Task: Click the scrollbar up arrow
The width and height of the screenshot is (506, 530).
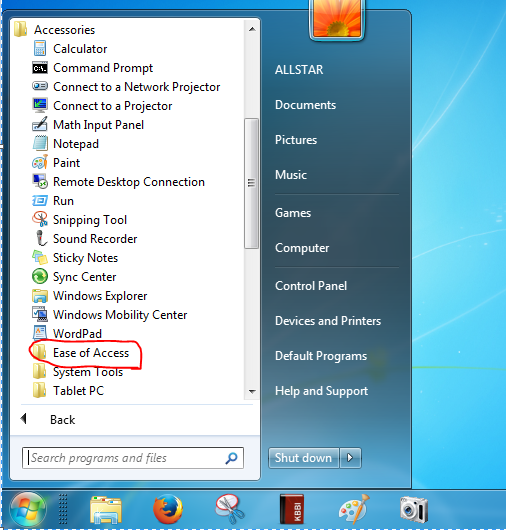Action: (252, 29)
